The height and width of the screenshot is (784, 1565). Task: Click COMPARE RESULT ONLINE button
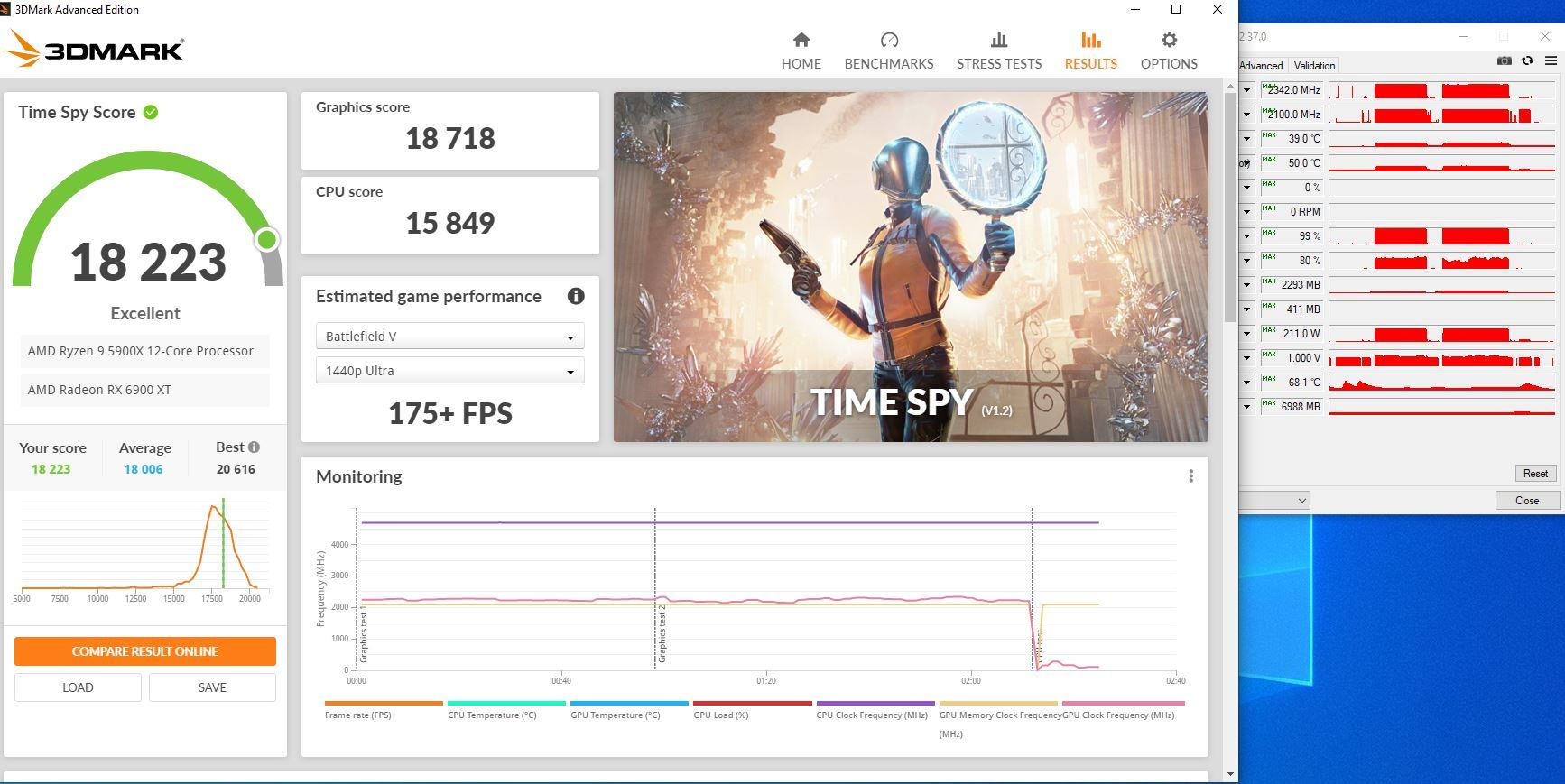(x=144, y=651)
